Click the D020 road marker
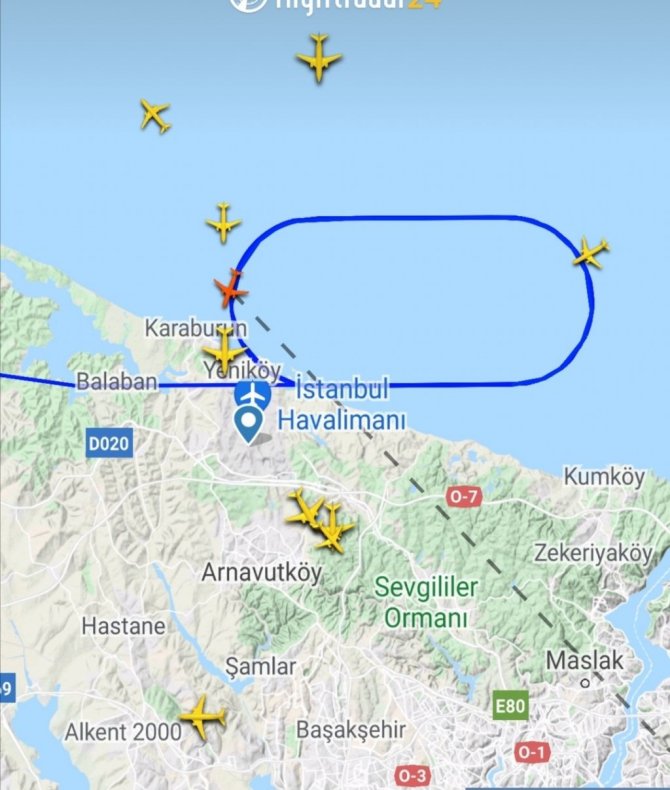Viewport: 670px width, 790px height. [x=109, y=443]
